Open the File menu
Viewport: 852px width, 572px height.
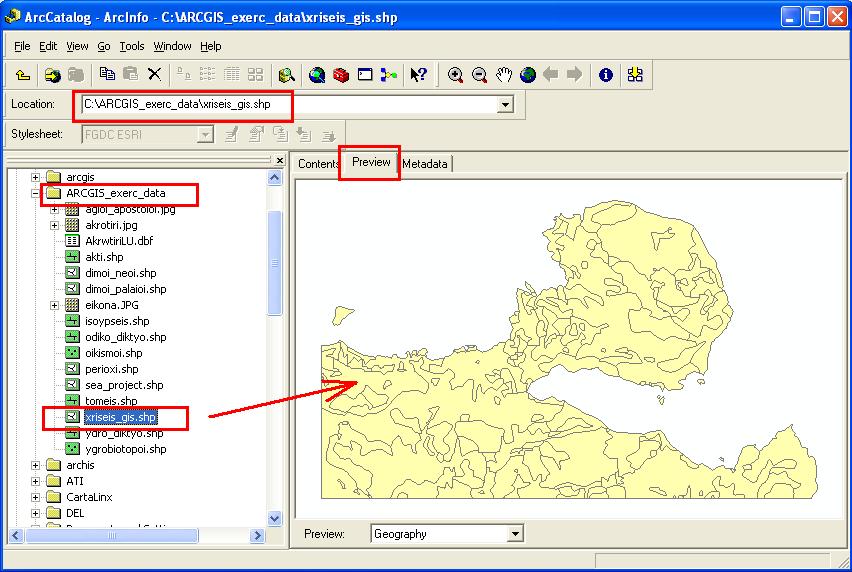click(x=22, y=46)
